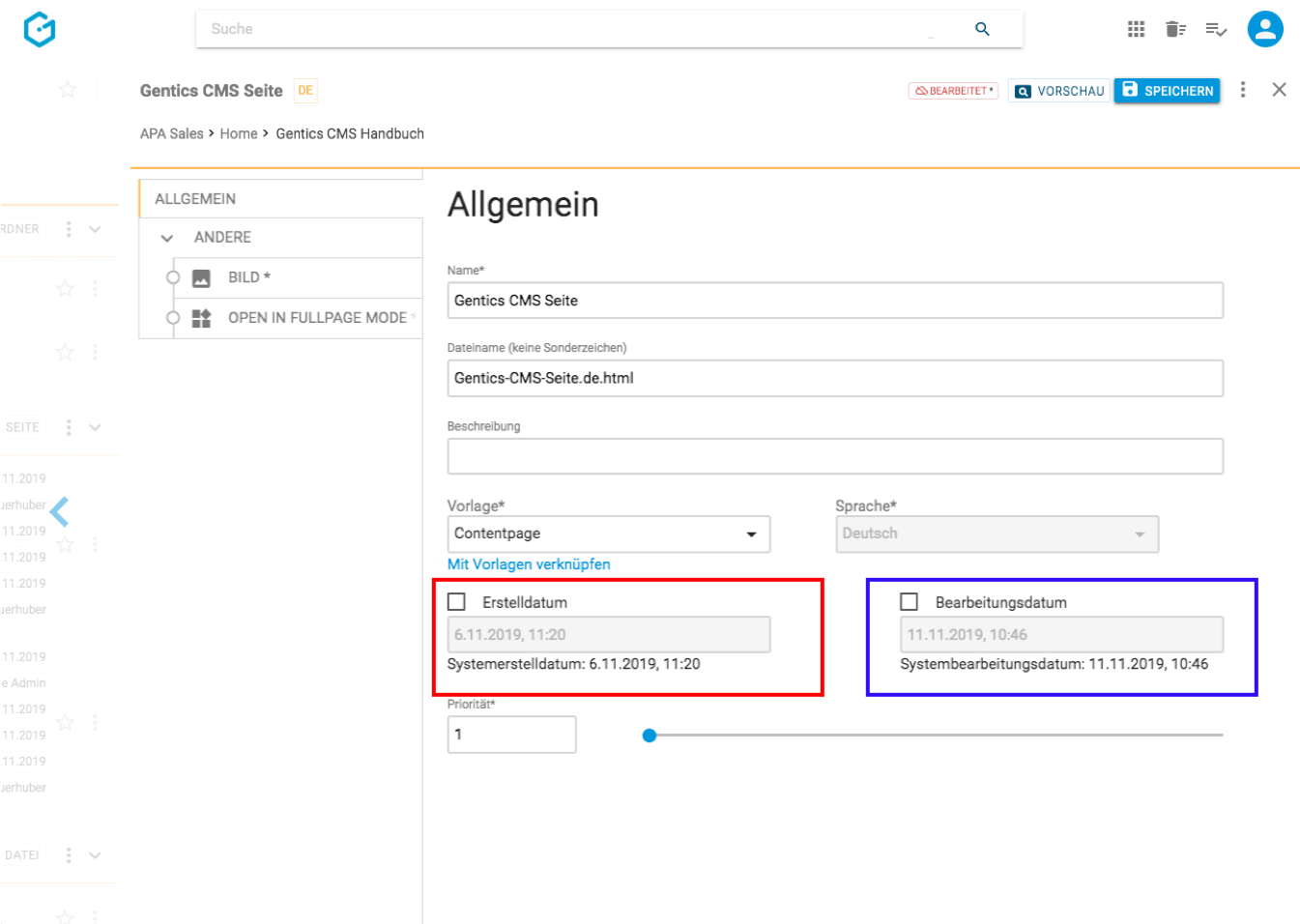This screenshot has width=1300, height=924.
Task: Click the search magnifier icon
Action: coord(982,29)
